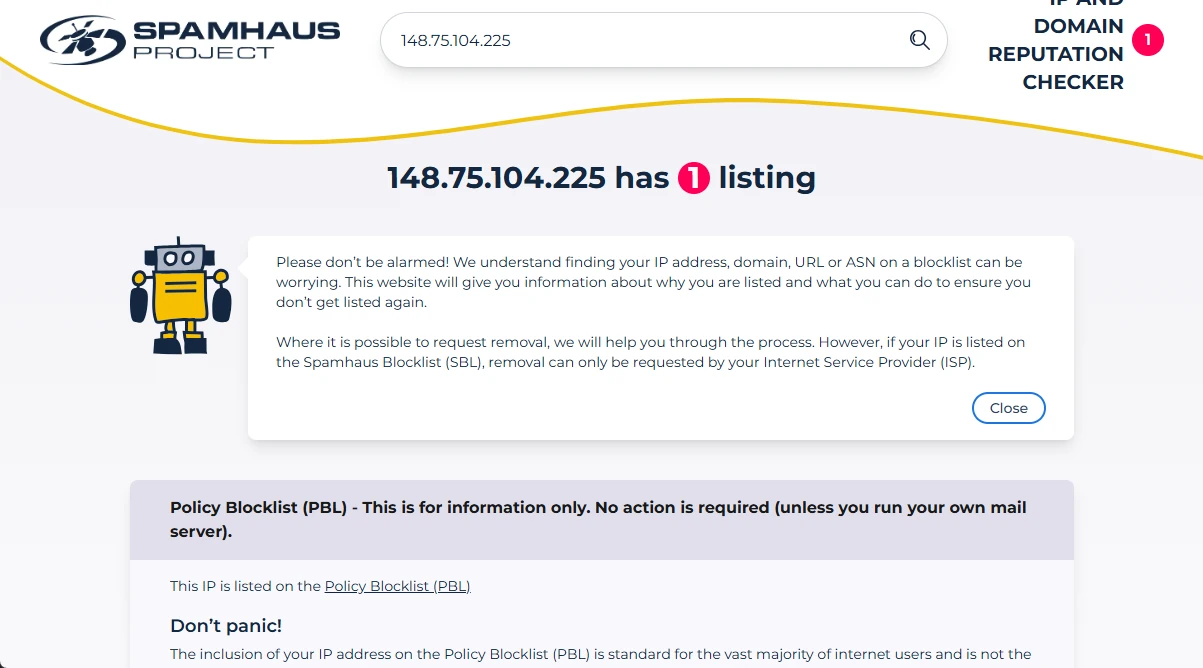Click the 'has' word in results heading
The image size is (1203, 668).
pyautogui.click(x=641, y=178)
